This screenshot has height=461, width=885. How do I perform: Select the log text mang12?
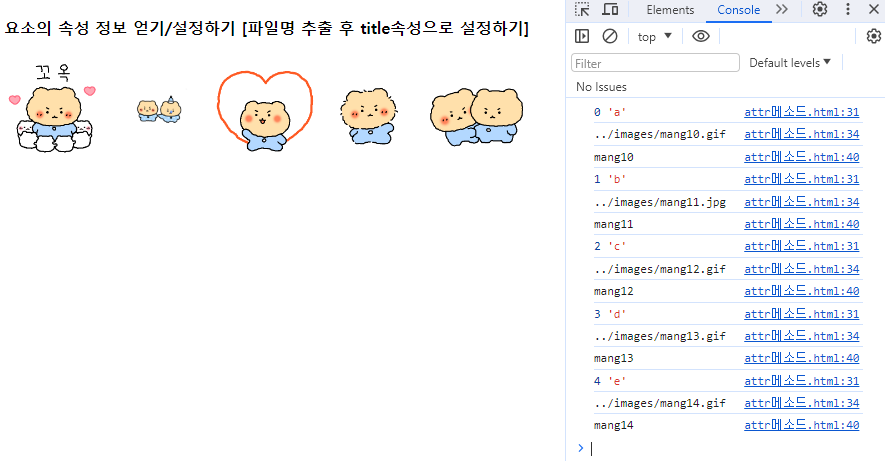click(x=614, y=291)
